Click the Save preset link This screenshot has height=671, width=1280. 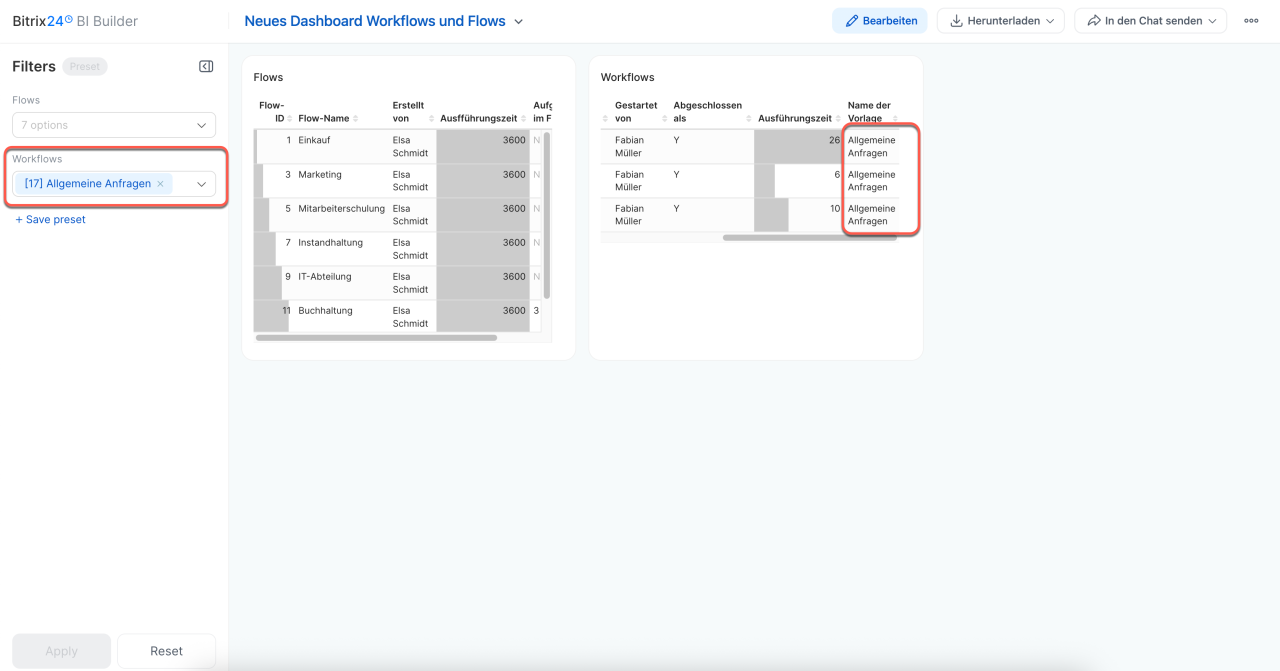tap(51, 220)
